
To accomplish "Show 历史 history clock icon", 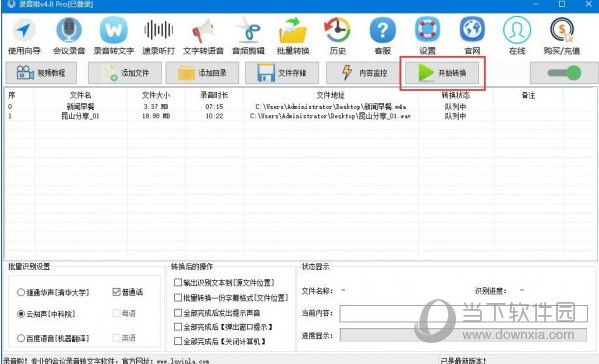I will [337, 36].
